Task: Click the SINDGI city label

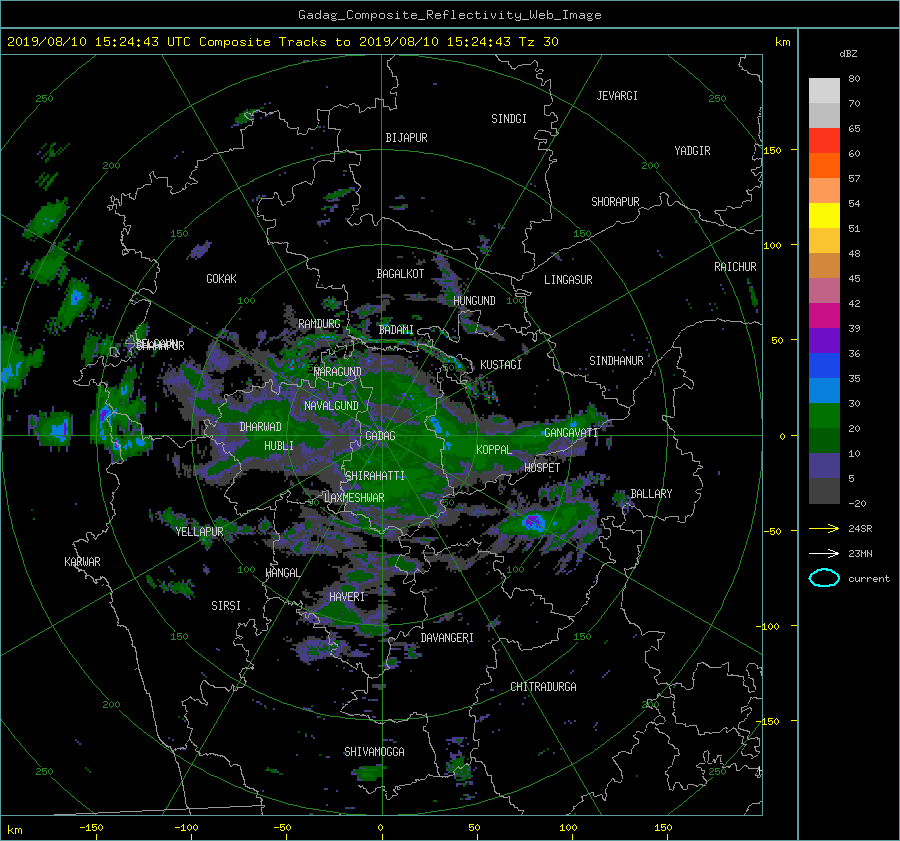Action: (509, 119)
